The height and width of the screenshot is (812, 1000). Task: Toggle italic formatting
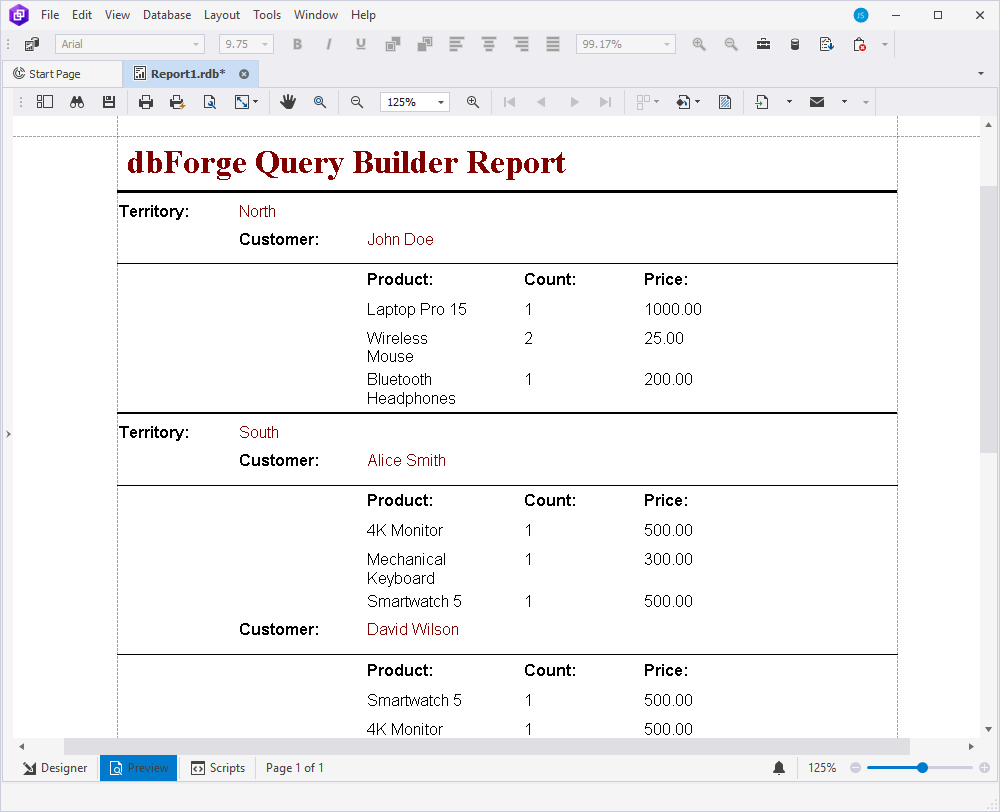tap(328, 44)
